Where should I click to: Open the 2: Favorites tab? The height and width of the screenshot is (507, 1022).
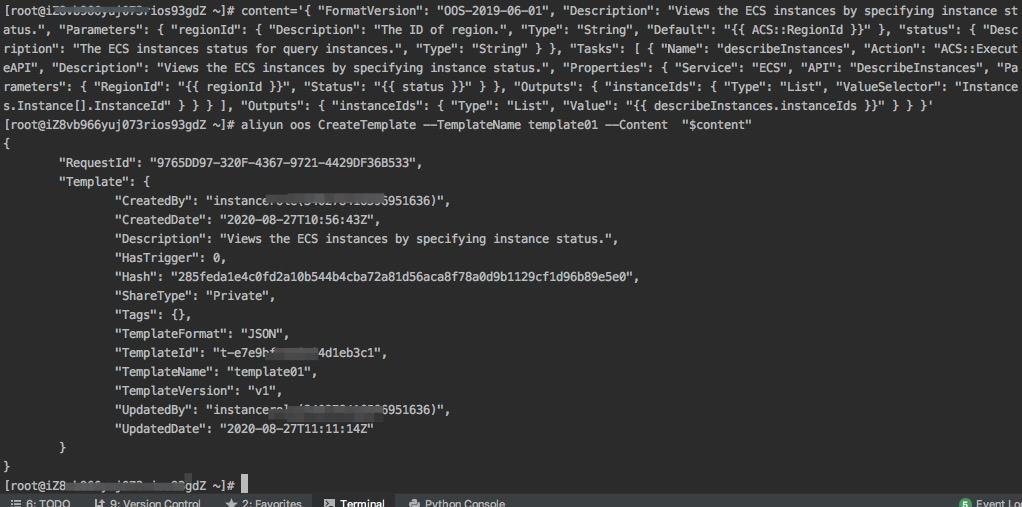(x=263, y=503)
